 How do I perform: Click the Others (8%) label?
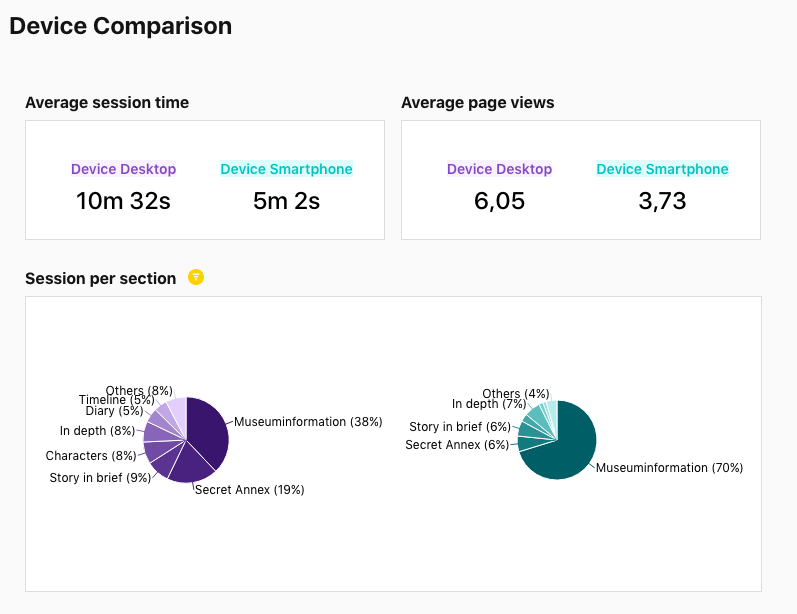pyautogui.click(x=139, y=390)
